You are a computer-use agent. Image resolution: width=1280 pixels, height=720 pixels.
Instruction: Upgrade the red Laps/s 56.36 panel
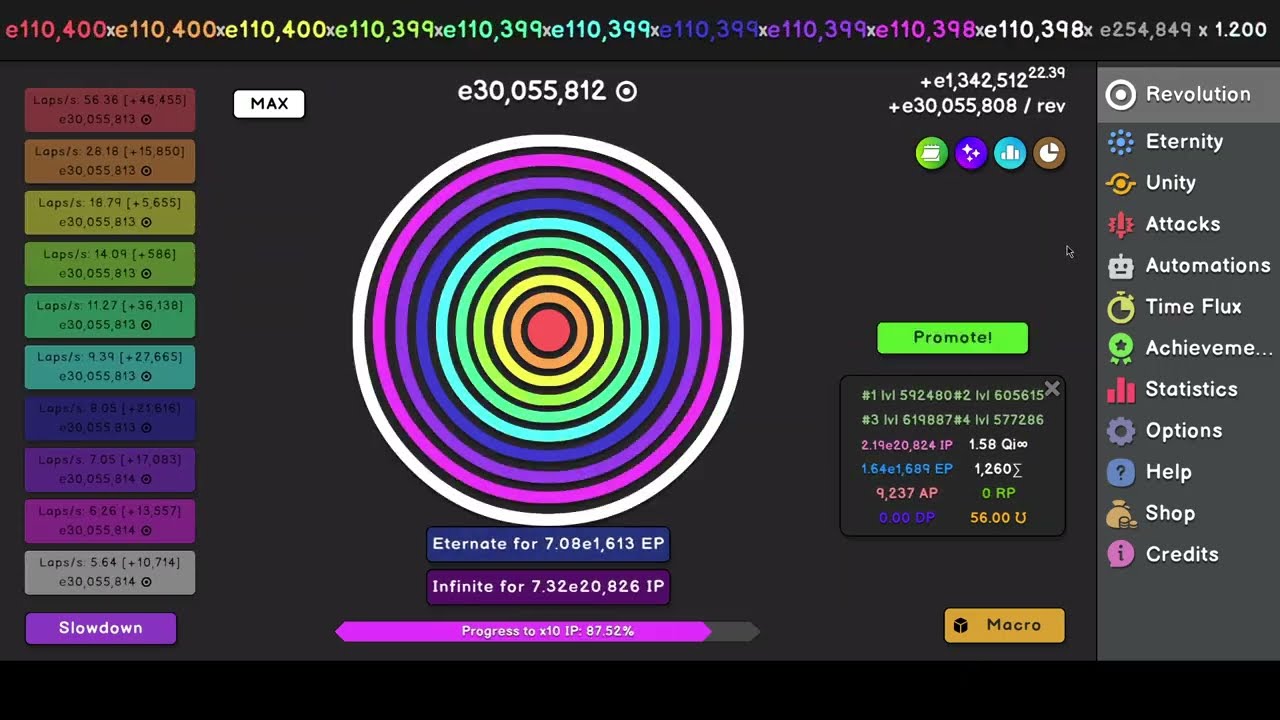pos(110,110)
